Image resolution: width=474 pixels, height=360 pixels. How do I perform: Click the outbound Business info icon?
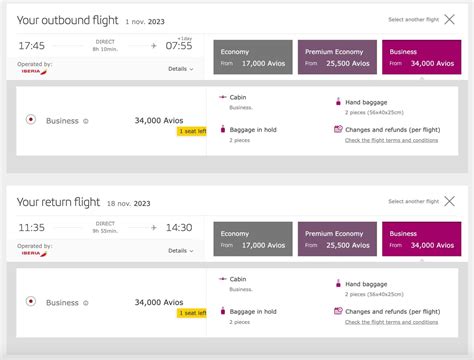coord(86,121)
